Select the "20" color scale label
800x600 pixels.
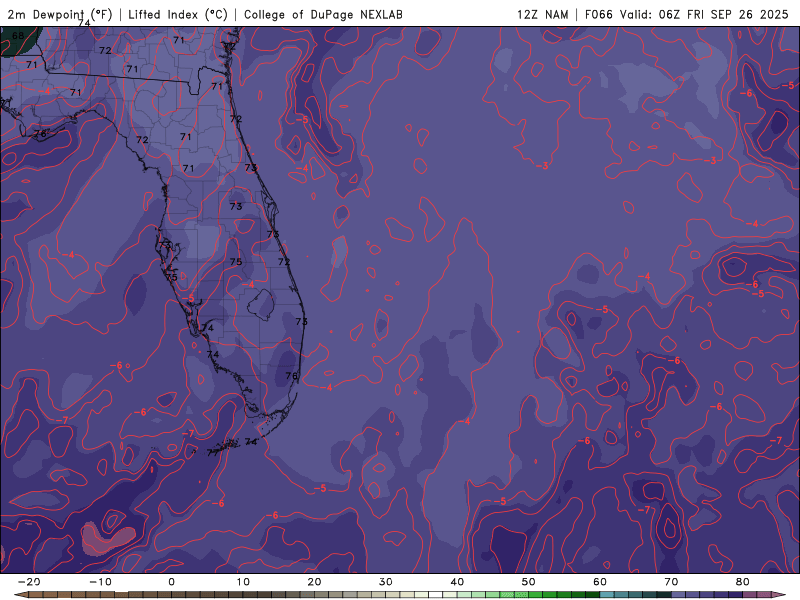click(x=314, y=582)
